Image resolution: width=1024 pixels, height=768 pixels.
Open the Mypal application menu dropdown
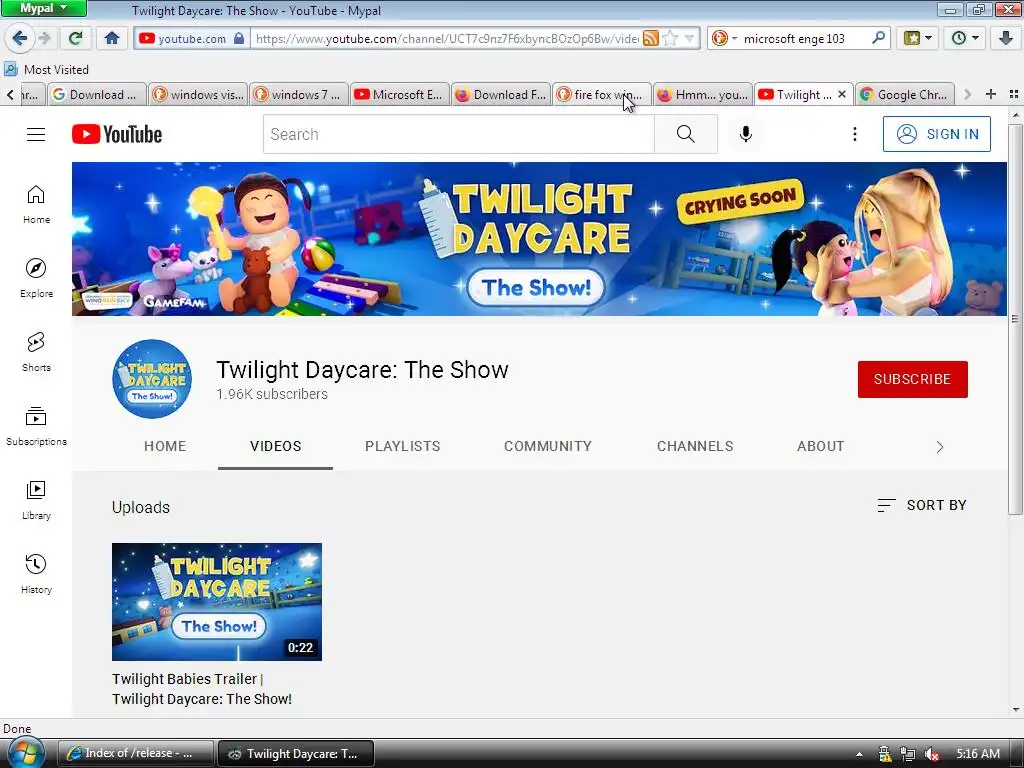click(x=43, y=8)
